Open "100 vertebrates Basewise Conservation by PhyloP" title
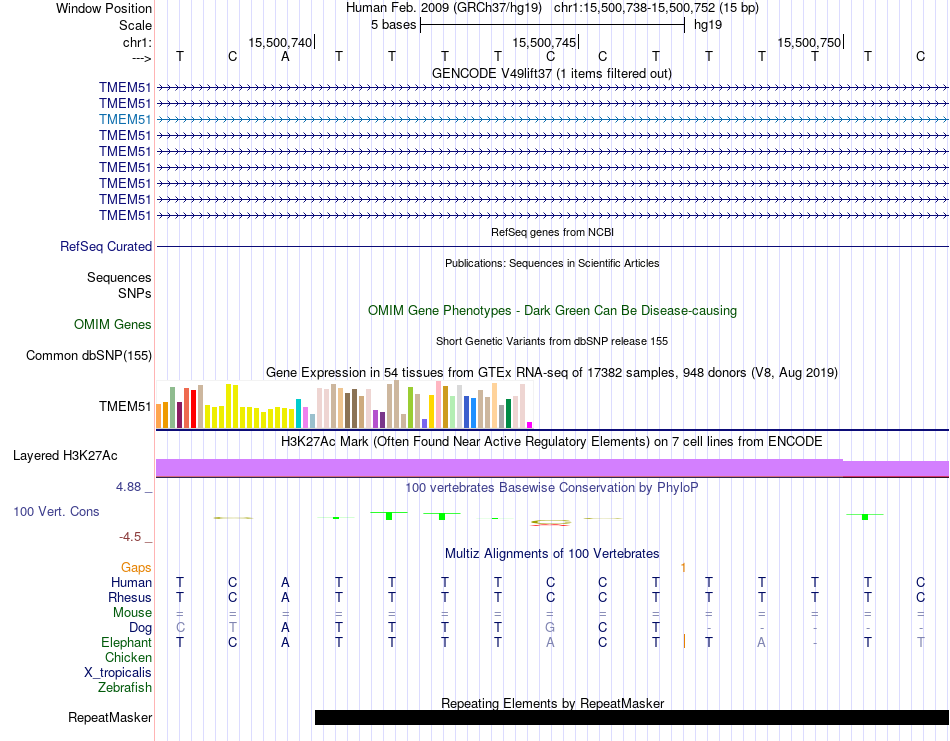Image resolution: width=950 pixels, height=741 pixels. click(551, 488)
